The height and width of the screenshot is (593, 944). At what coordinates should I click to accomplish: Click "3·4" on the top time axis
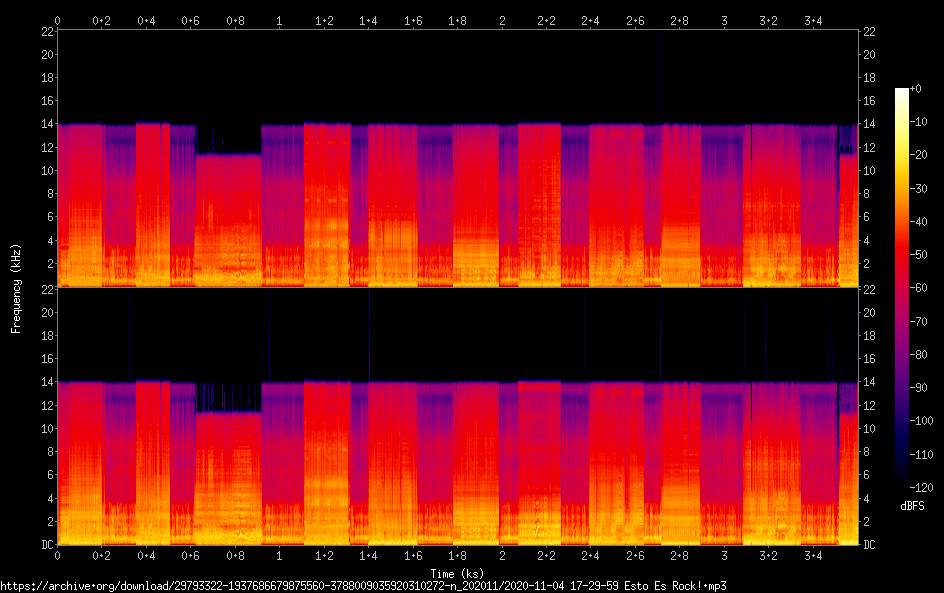(813, 20)
